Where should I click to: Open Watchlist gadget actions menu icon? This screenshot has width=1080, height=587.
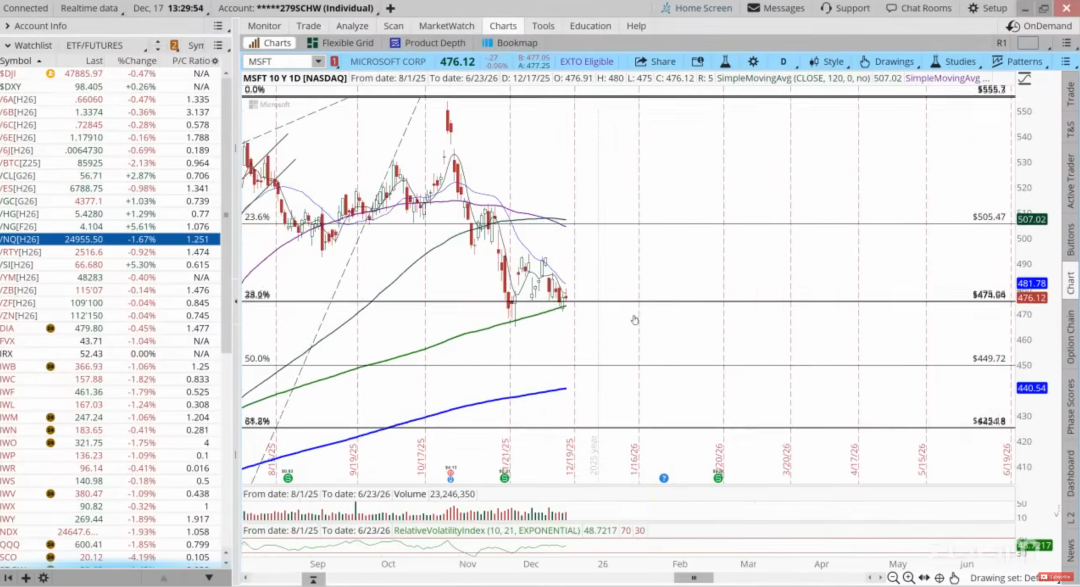pyautogui.click(x=218, y=45)
